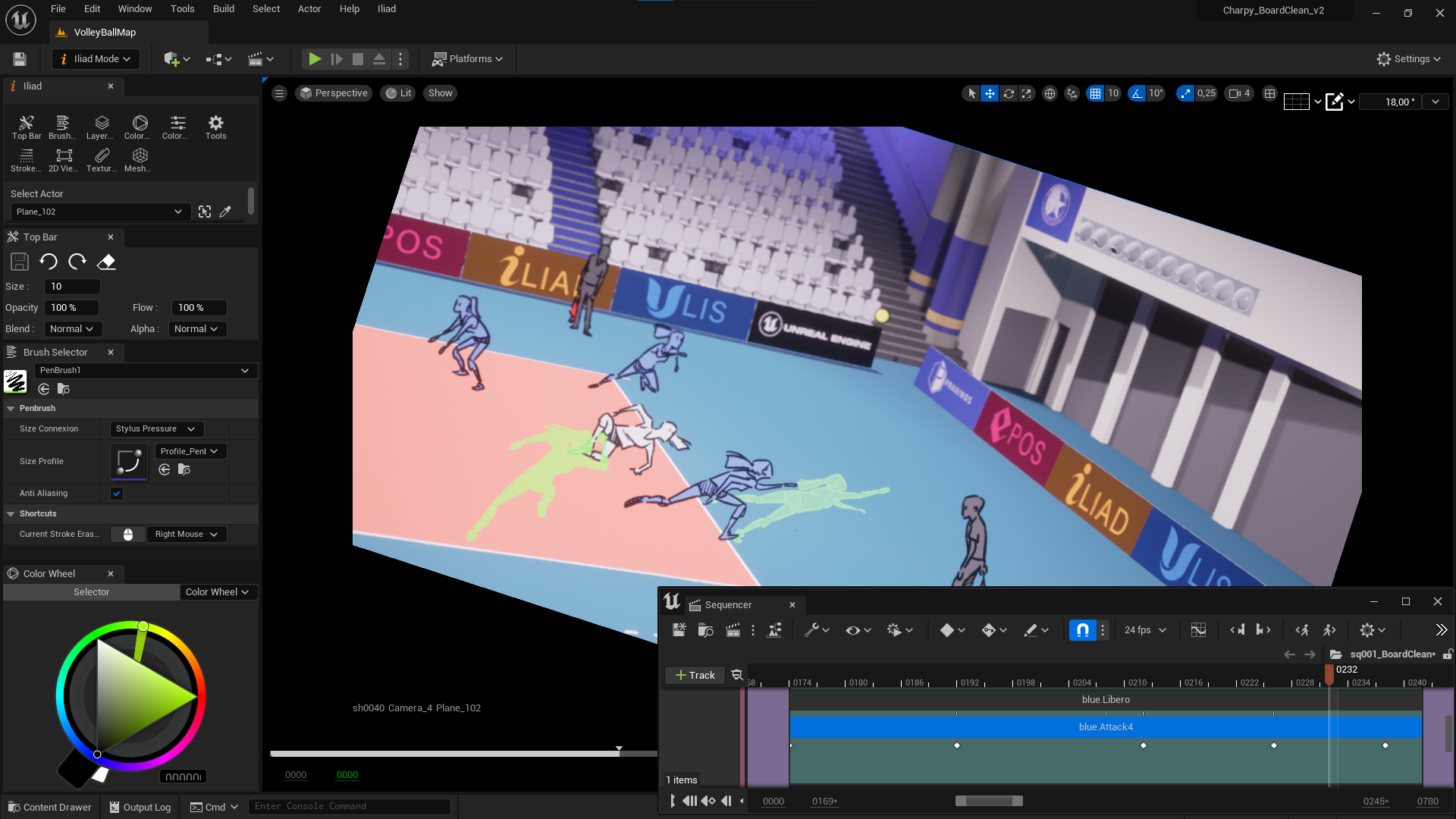Toggle sq001_BoardClean sequence lock icon

[x=1448, y=654]
